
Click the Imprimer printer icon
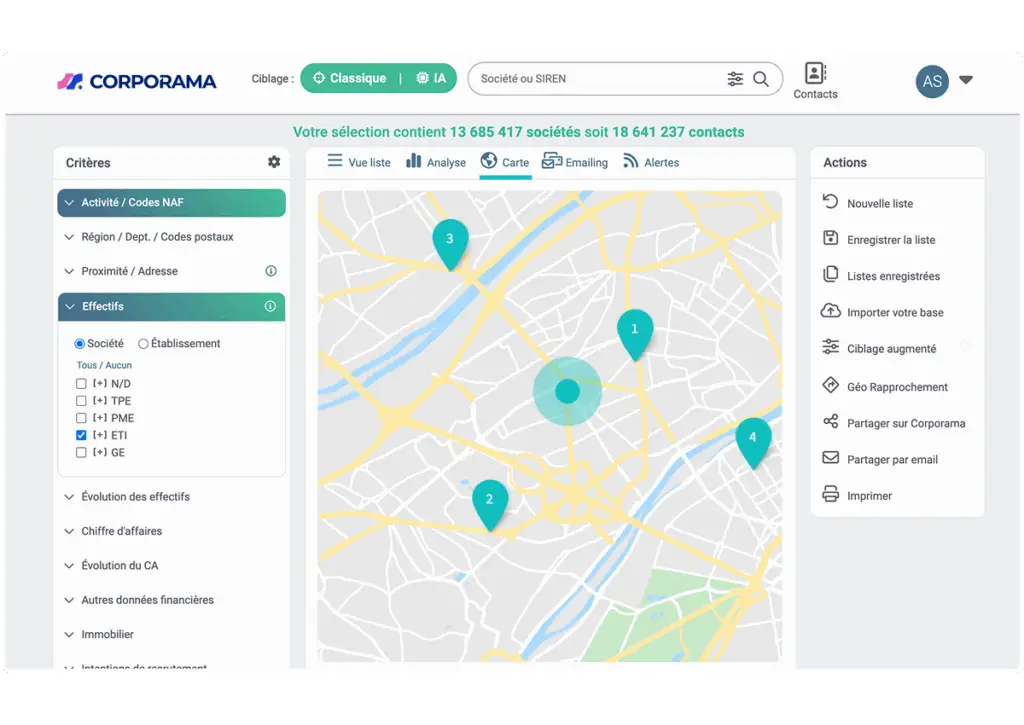coord(831,494)
